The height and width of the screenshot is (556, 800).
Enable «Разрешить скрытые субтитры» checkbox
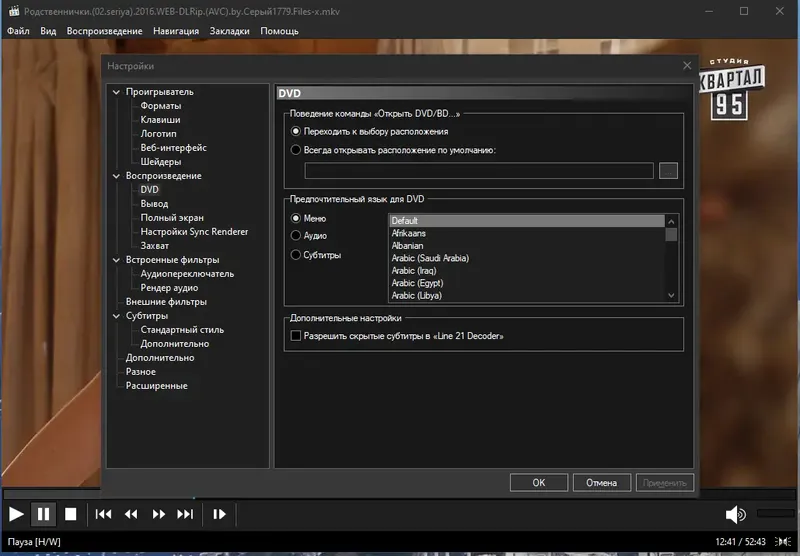point(296,336)
